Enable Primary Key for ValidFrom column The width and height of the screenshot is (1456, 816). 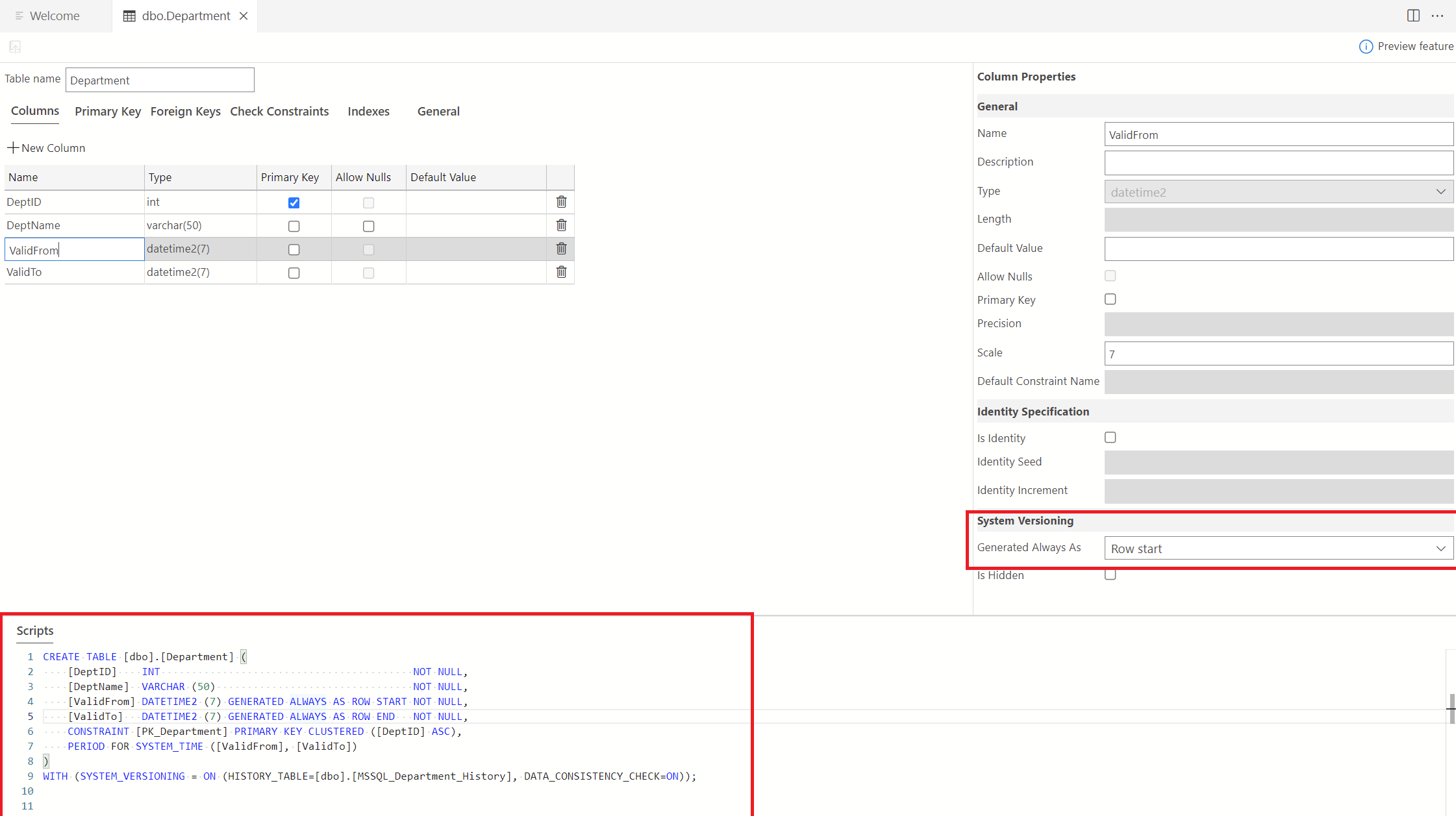293,249
